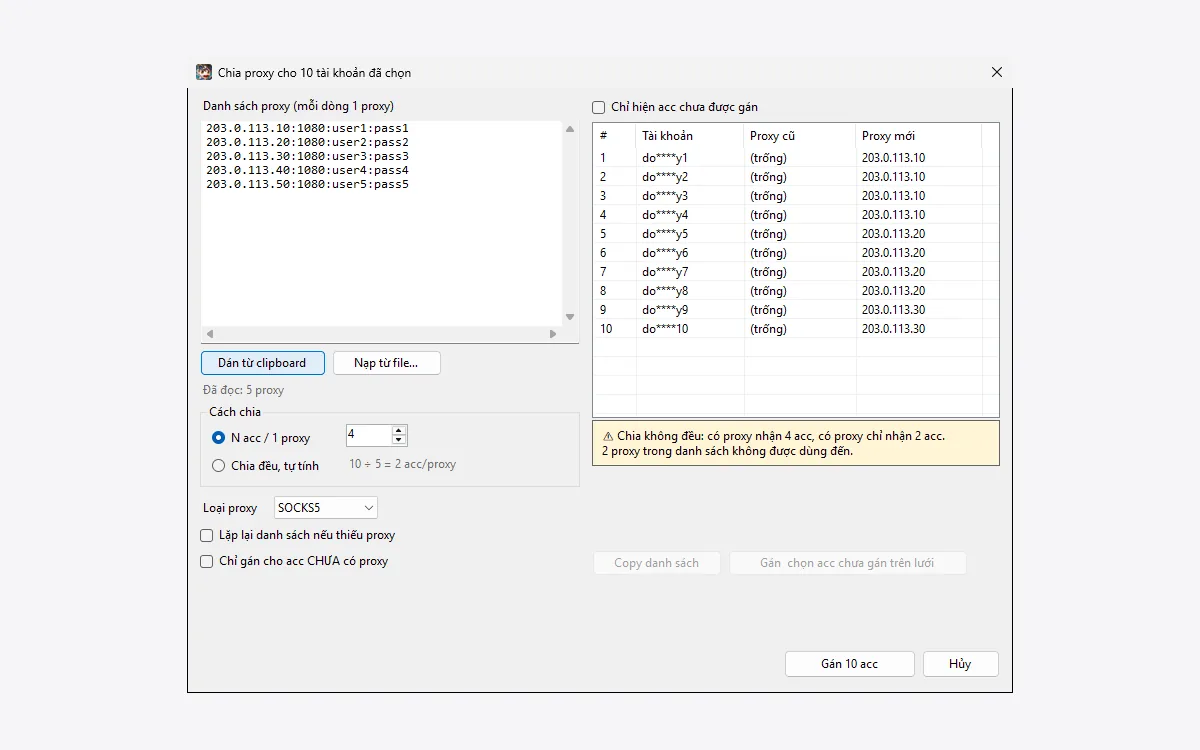Click proxy line '203.0.113.50:1080:user5:pass5'
The height and width of the screenshot is (750, 1200).
(307, 185)
